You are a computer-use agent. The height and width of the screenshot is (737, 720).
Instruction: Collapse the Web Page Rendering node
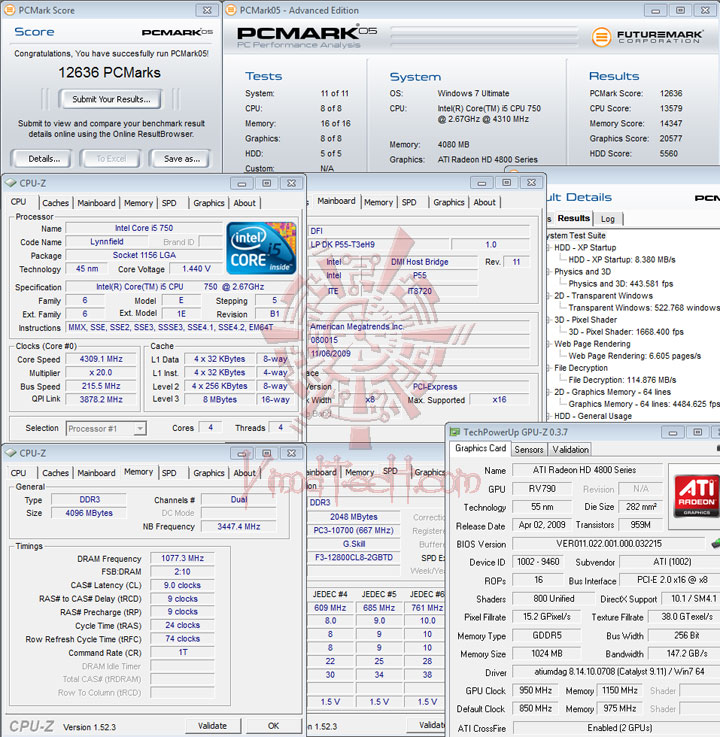pyautogui.click(x=548, y=344)
